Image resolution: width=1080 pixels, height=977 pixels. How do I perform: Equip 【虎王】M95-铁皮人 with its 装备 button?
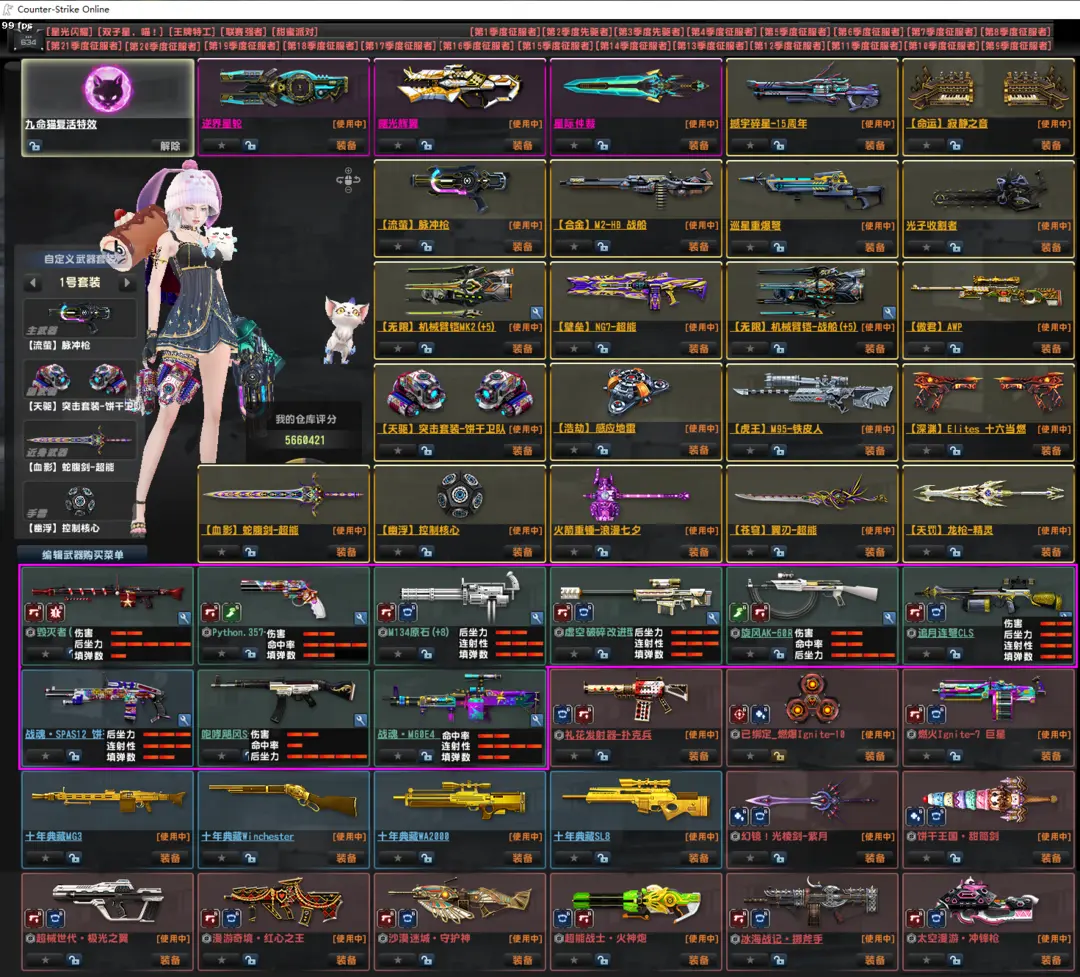[875, 451]
